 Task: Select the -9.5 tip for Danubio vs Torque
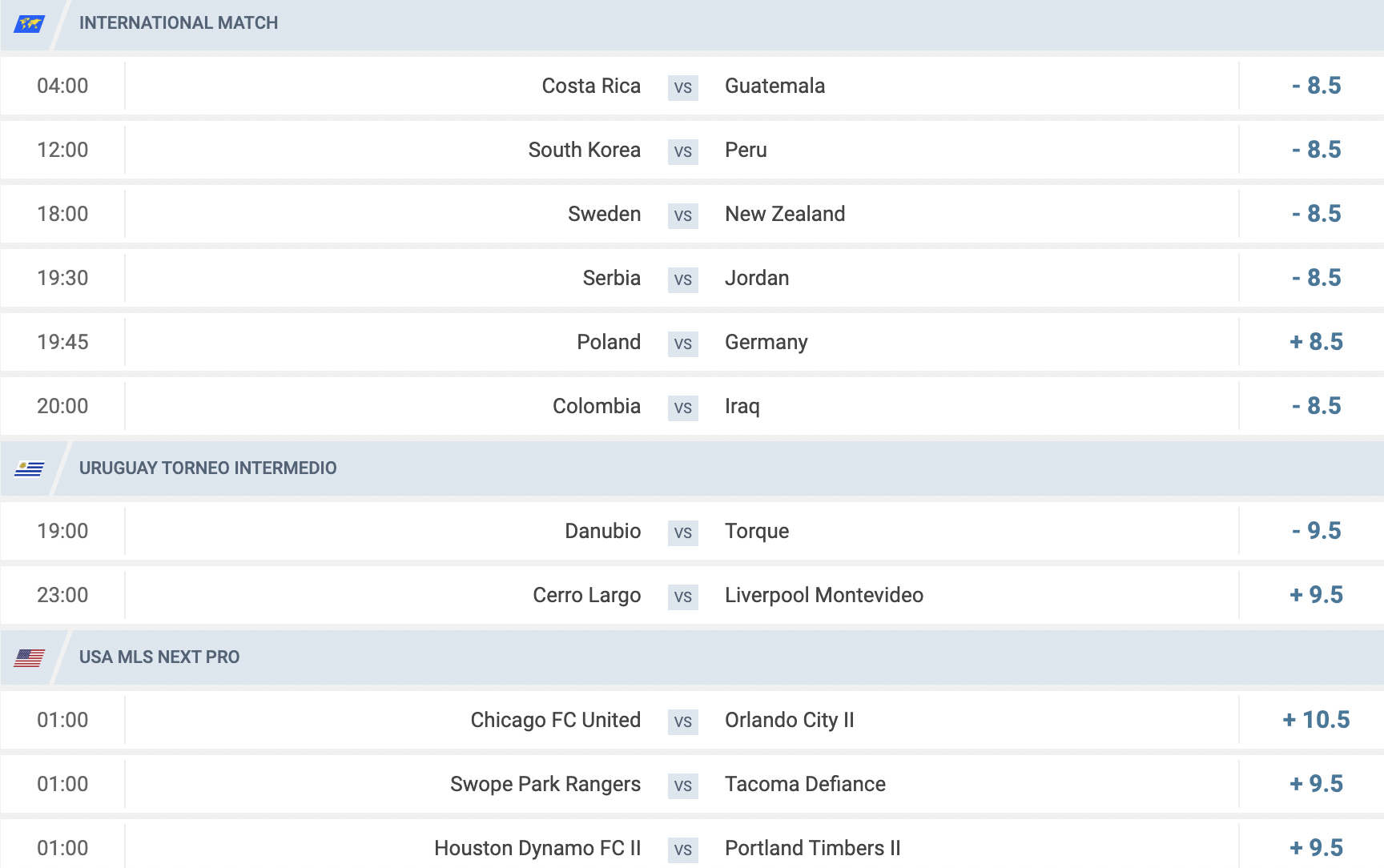tap(1316, 531)
